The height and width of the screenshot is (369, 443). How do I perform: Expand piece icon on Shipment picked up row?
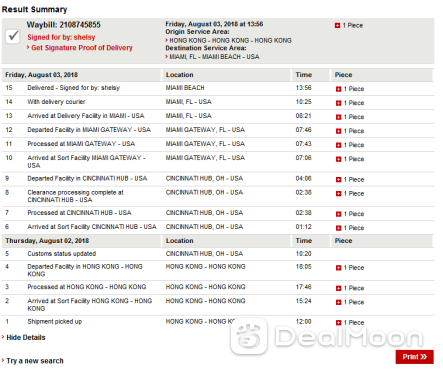pyautogui.click(x=338, y=323)
